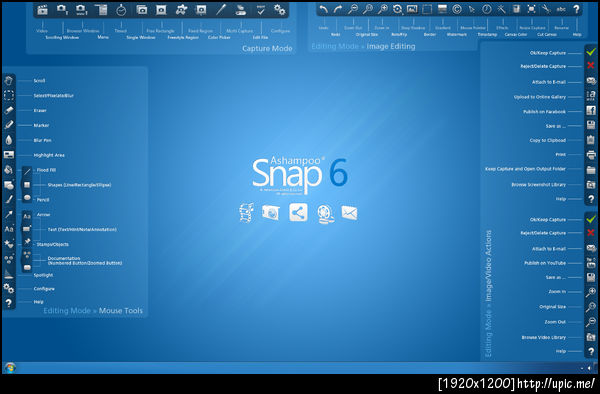
Task: Click Upload to Online Gallery icon
Action: coord(591,96)
